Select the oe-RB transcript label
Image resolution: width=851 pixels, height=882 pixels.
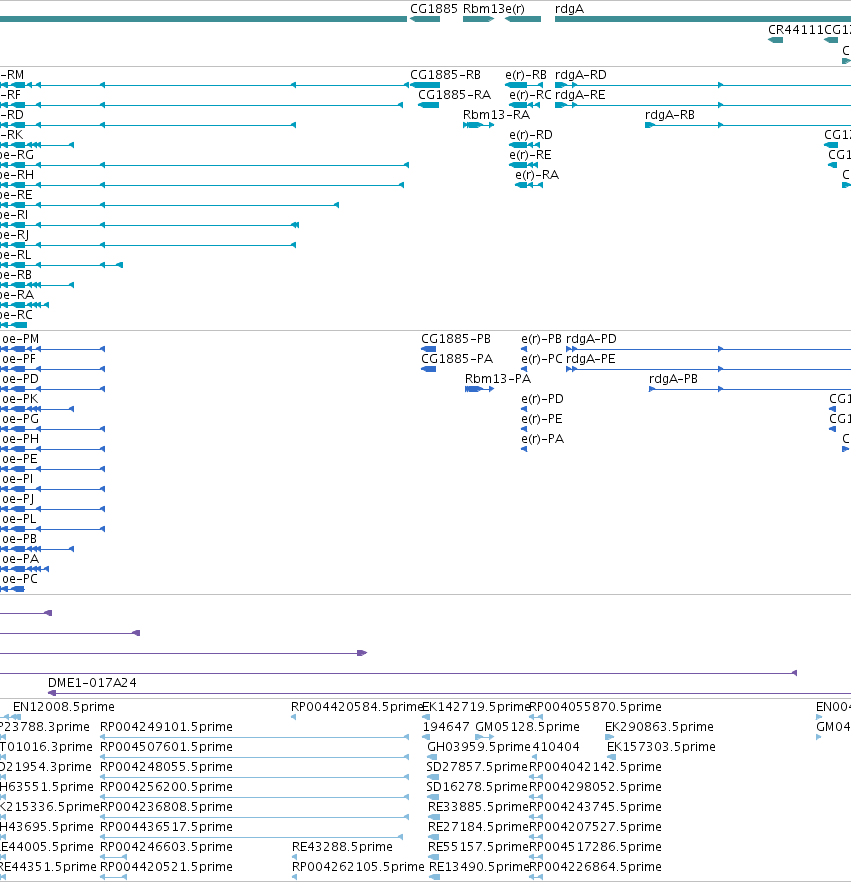16,274
